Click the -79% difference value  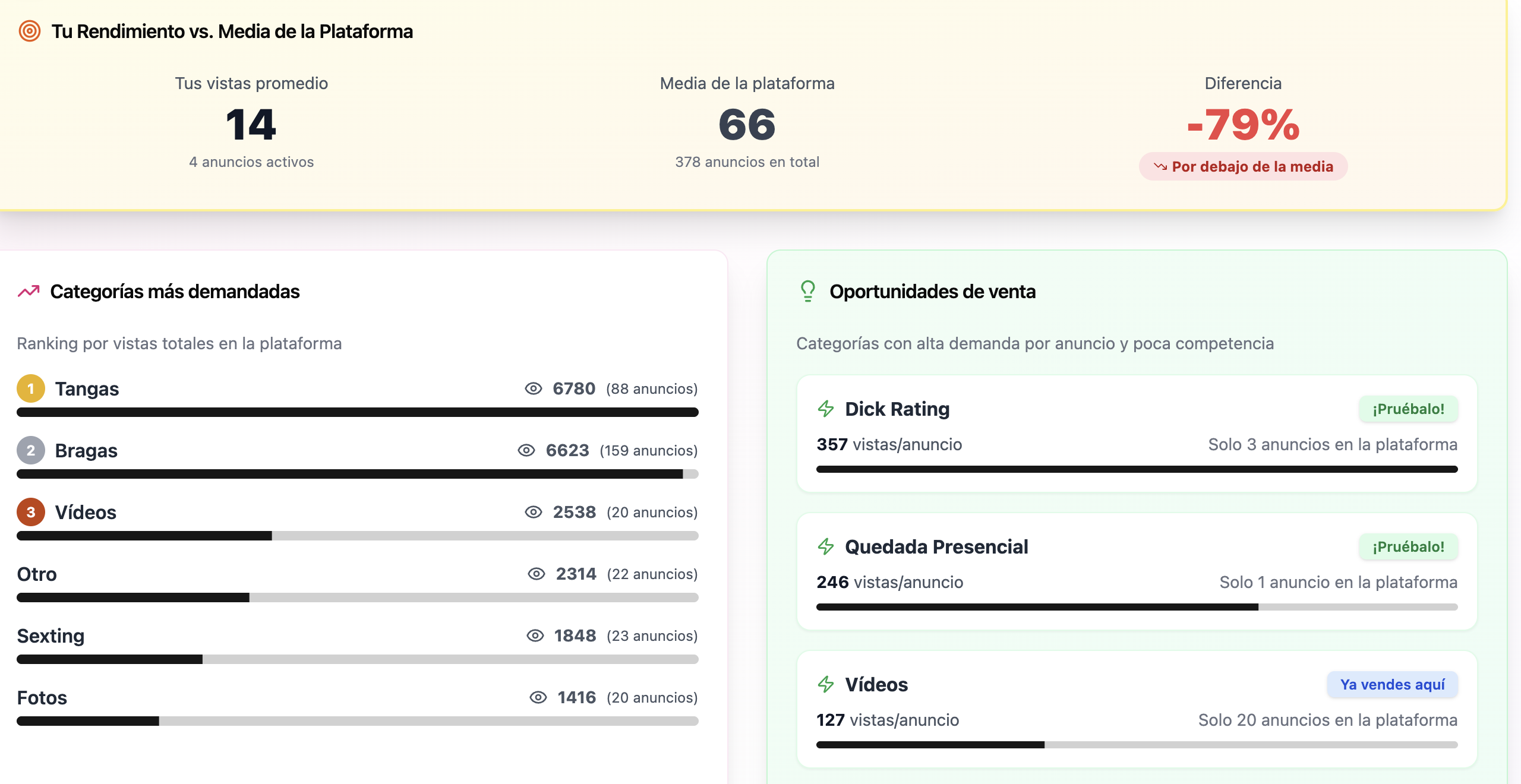pos(1243,125)
